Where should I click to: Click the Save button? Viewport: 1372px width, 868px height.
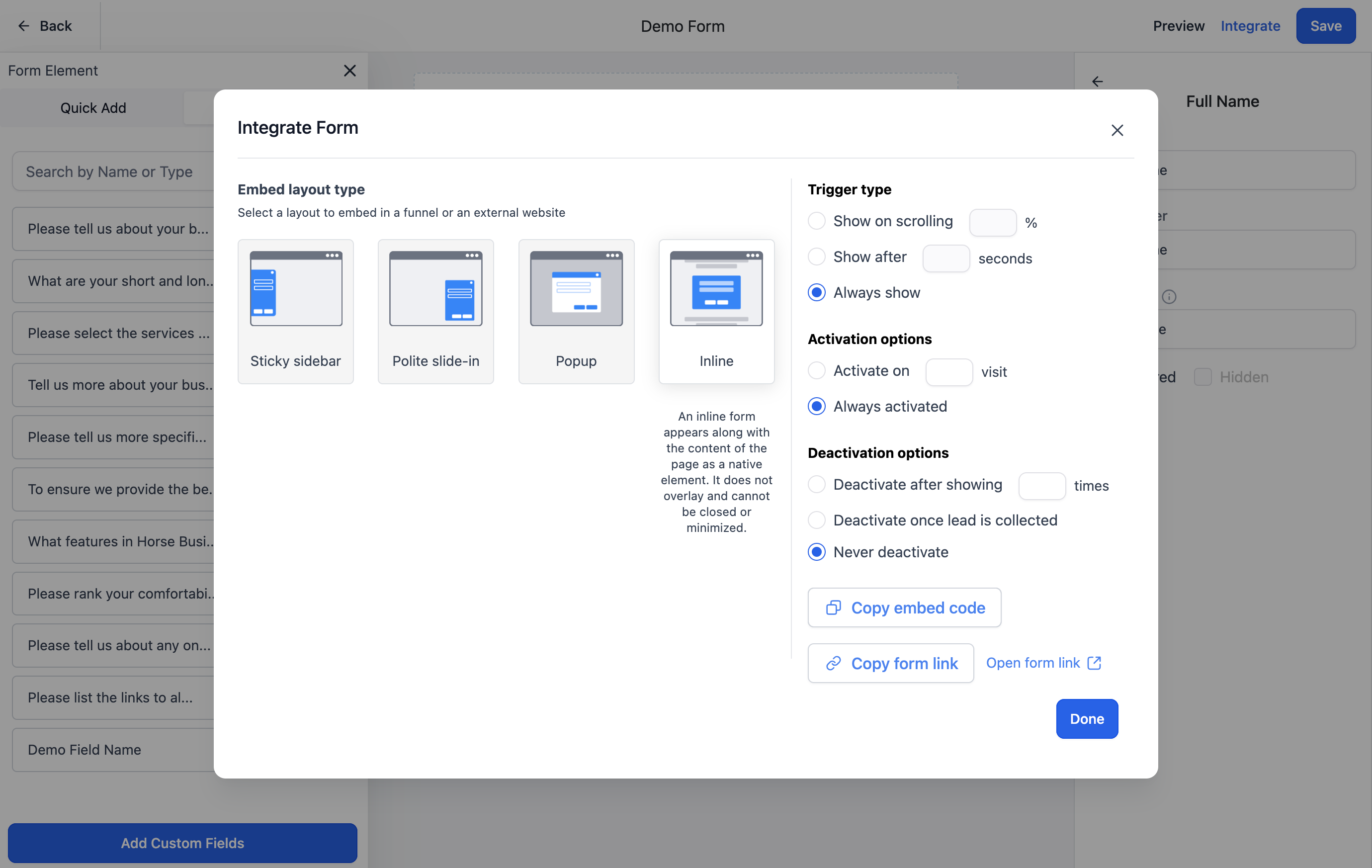point(1325,26)
